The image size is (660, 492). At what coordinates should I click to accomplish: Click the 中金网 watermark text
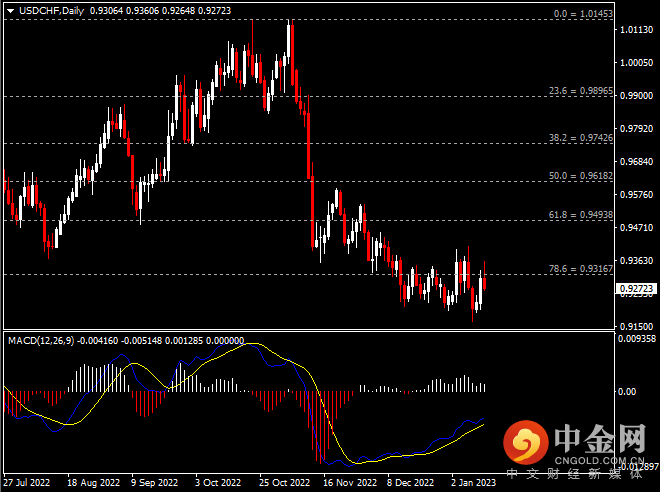point(598,436)
